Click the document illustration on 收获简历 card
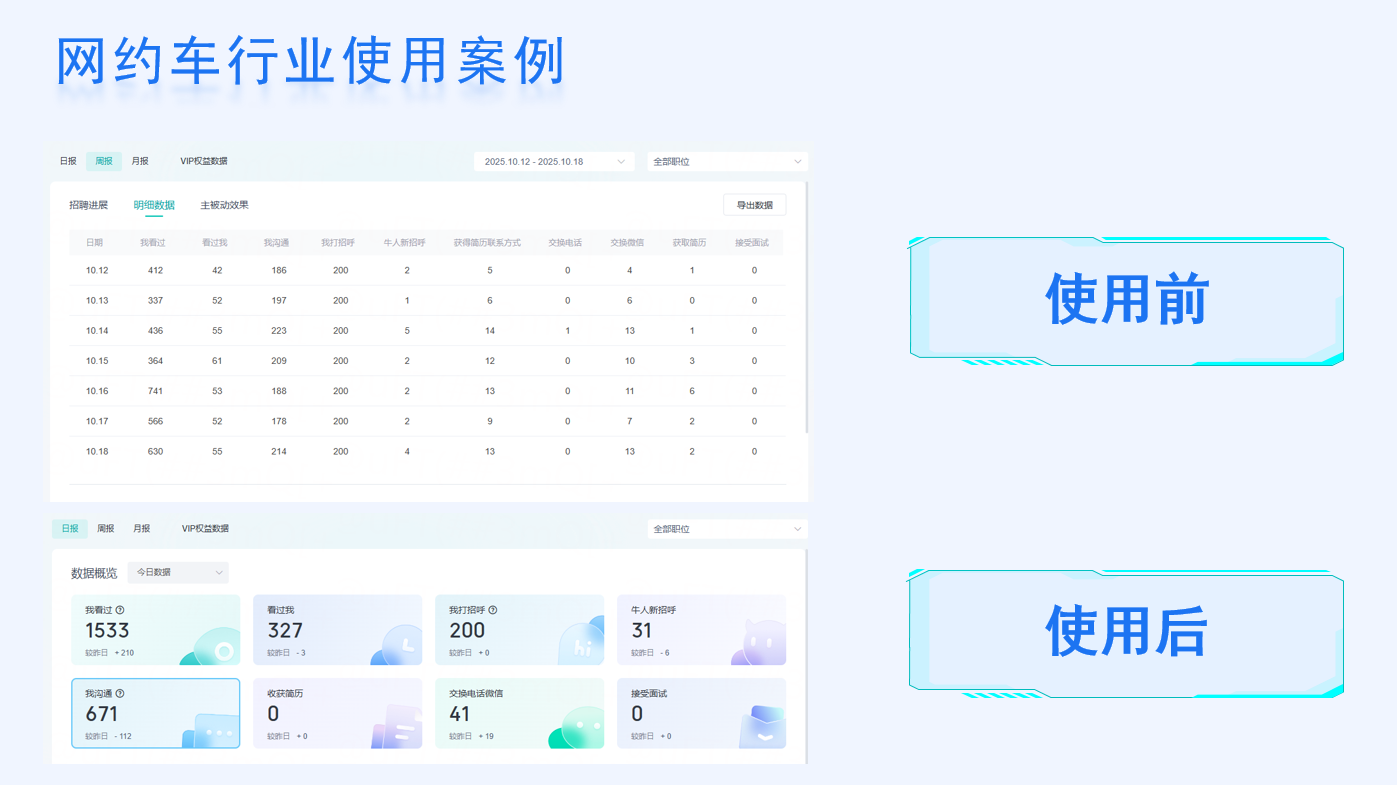The image size is (1397, 785). pos(397,727)
